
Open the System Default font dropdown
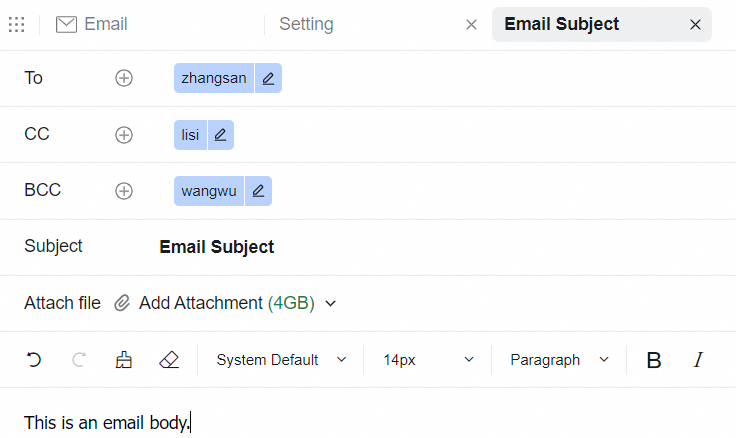coord(281,360)
